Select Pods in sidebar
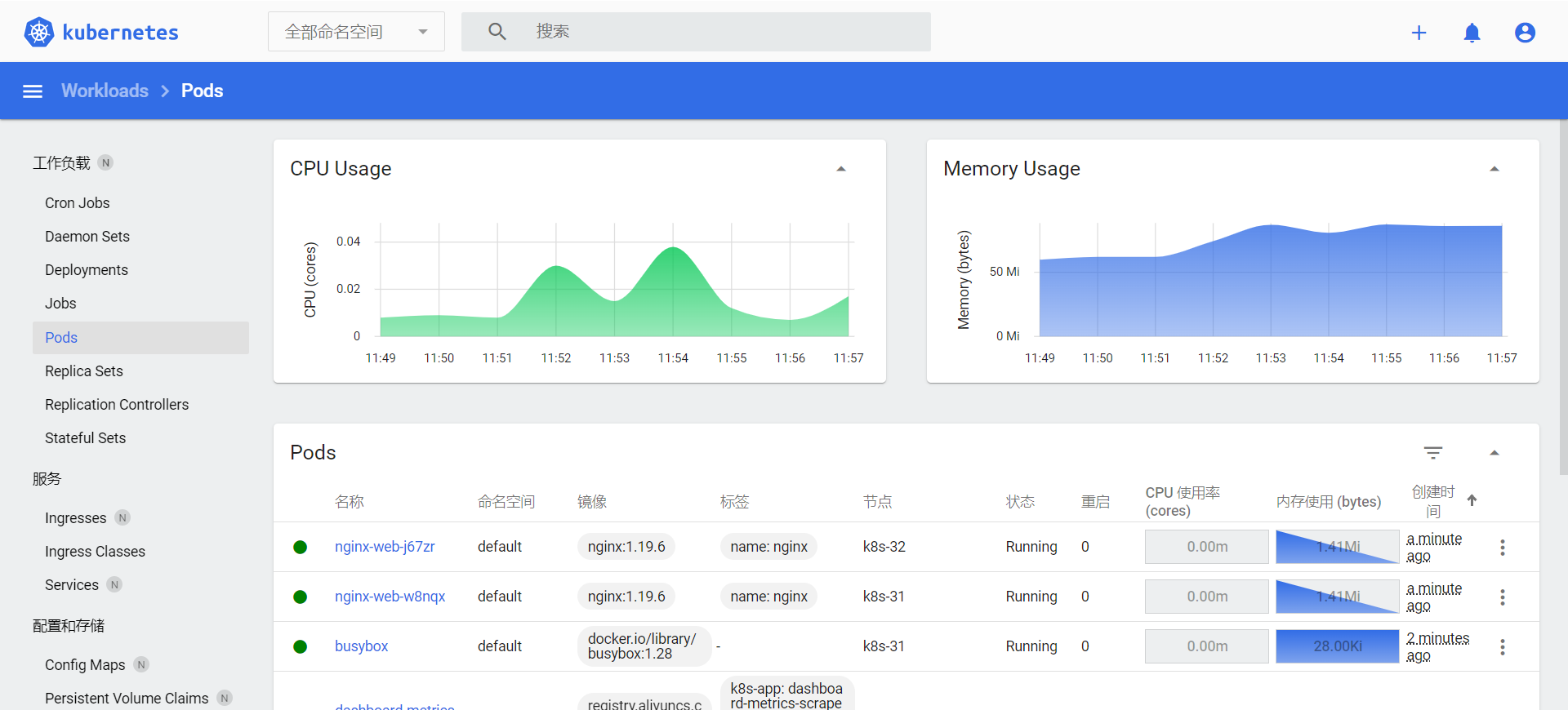The width and height of the screenshot is (1568, 710). pyautogui.click(x=140, y=338)
